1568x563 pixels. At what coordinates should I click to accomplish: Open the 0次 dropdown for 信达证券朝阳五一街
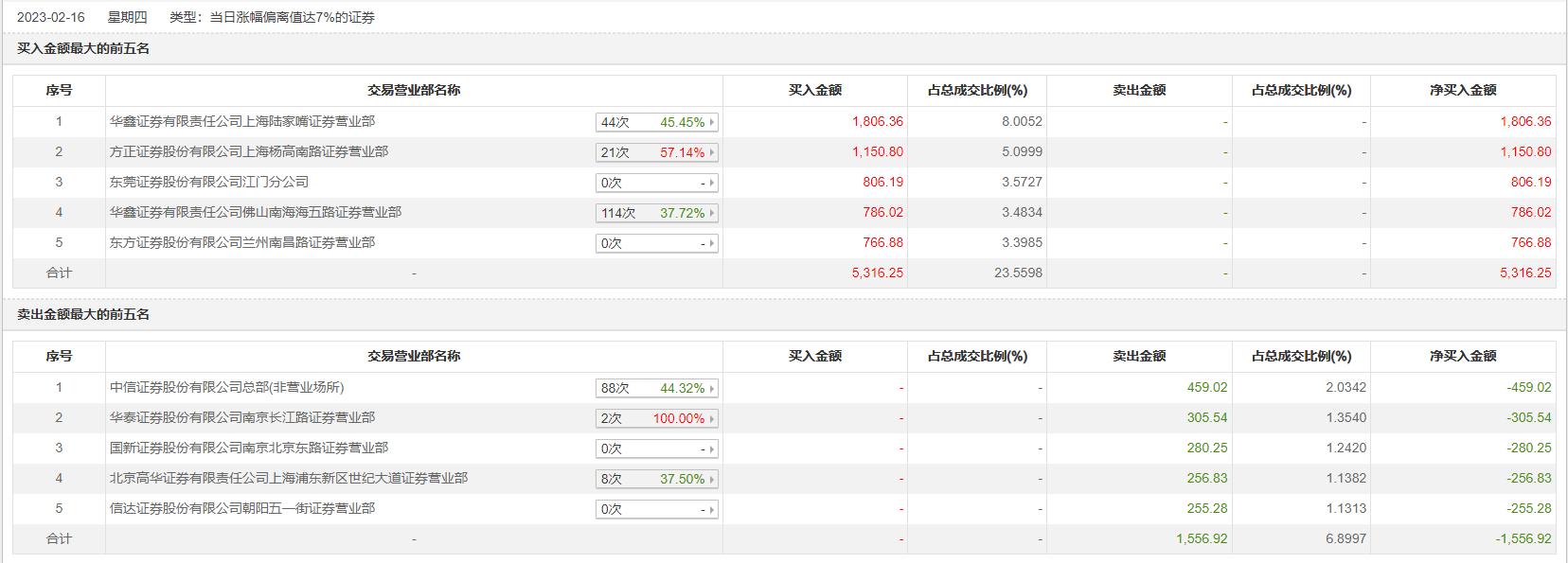pos(657,509)
